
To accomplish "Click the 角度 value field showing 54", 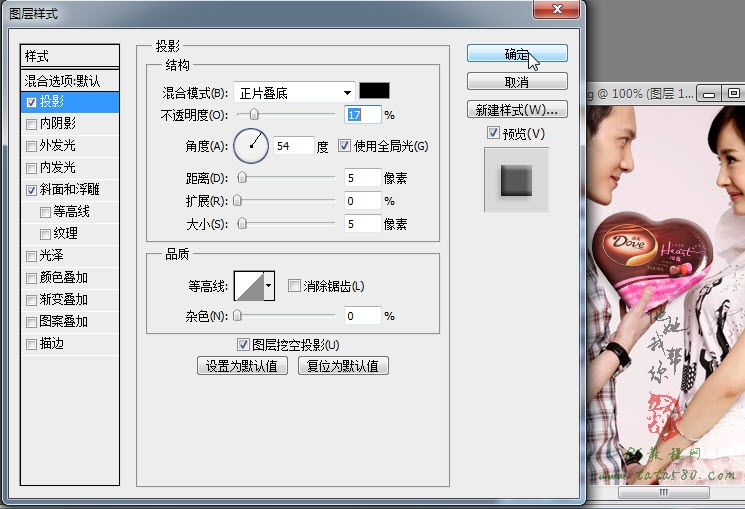I will click(294, 145).
